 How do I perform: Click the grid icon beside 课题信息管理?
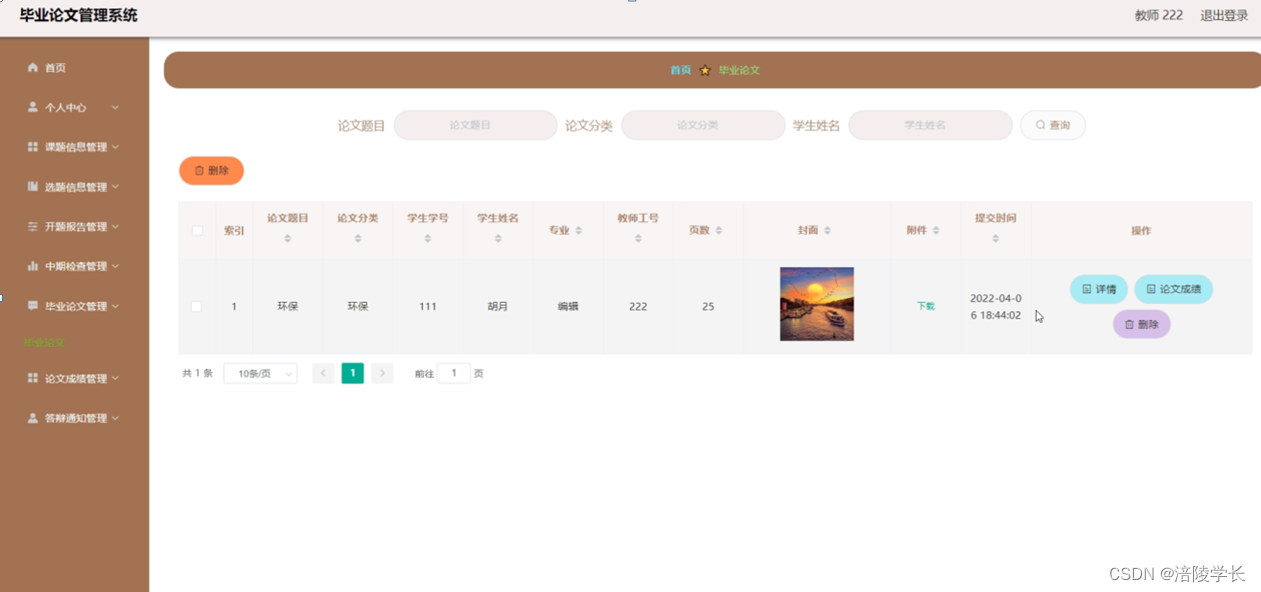(33, 147)
